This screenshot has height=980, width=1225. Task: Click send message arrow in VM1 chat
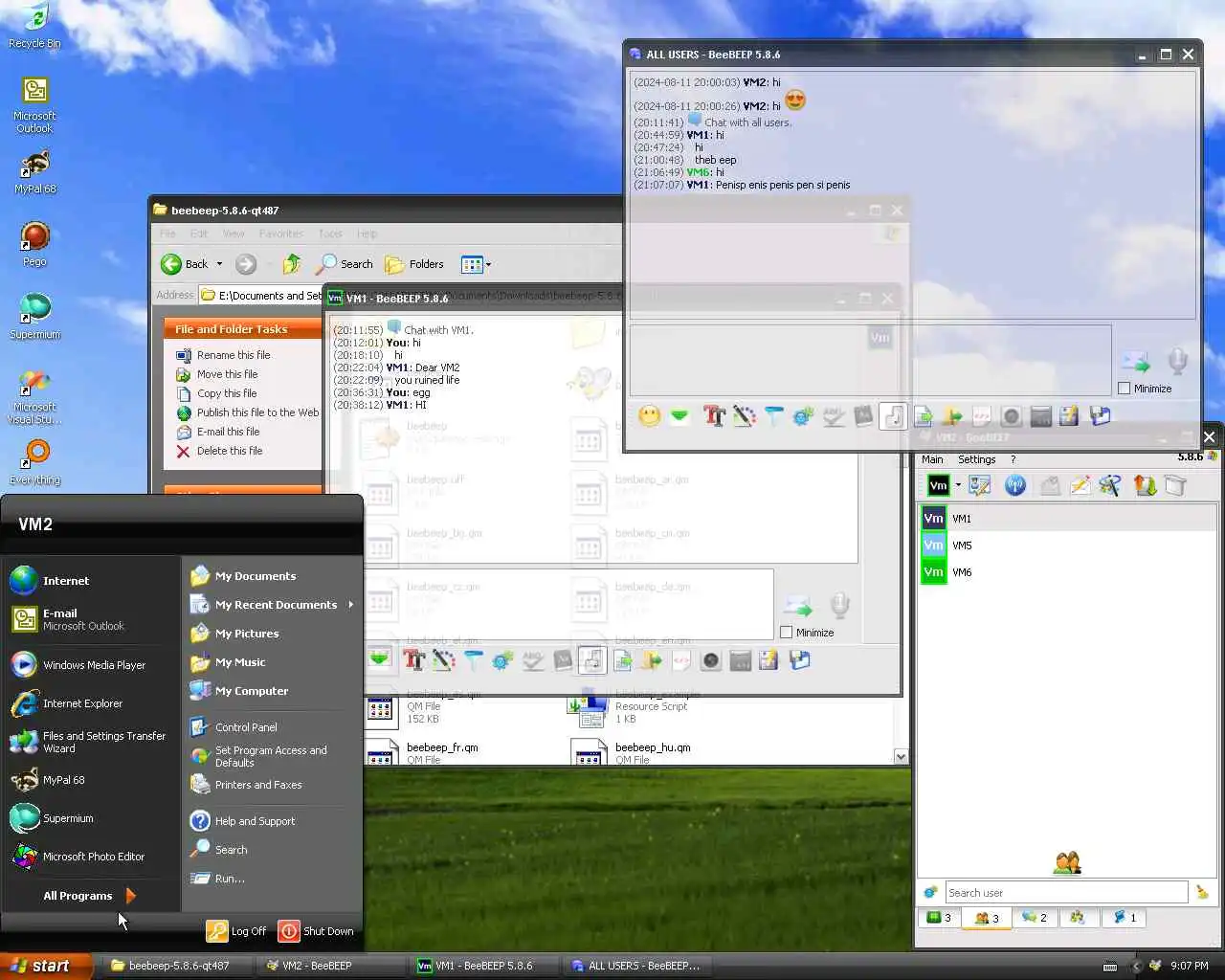(x=798, y=606)
